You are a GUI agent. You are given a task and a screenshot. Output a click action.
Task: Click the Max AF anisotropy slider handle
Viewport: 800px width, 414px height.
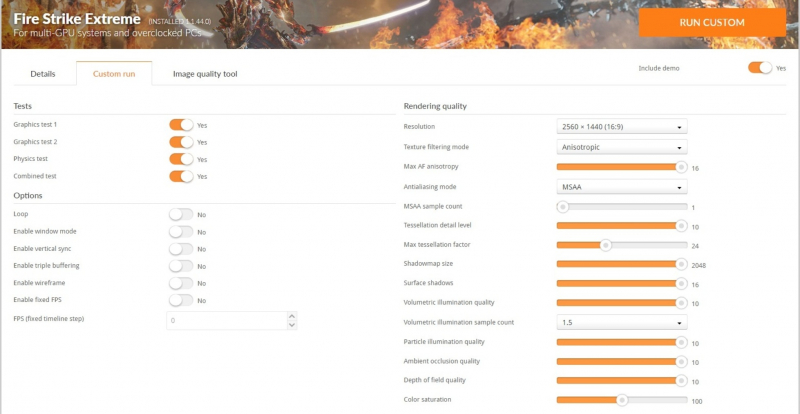pos(681,167)
